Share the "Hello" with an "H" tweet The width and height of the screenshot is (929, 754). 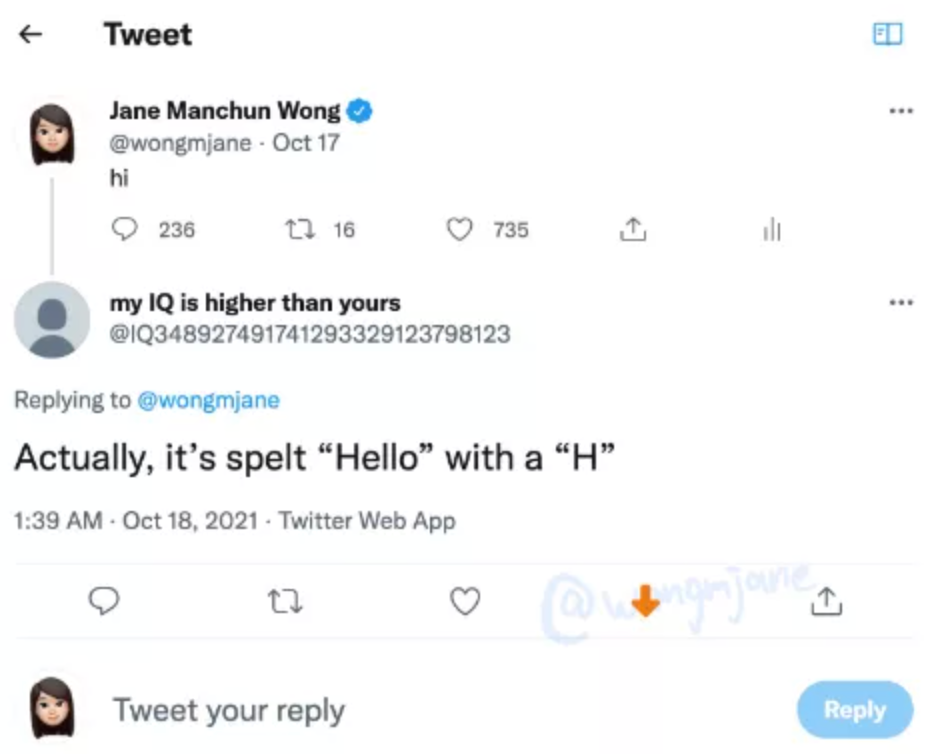click(828, 600)
